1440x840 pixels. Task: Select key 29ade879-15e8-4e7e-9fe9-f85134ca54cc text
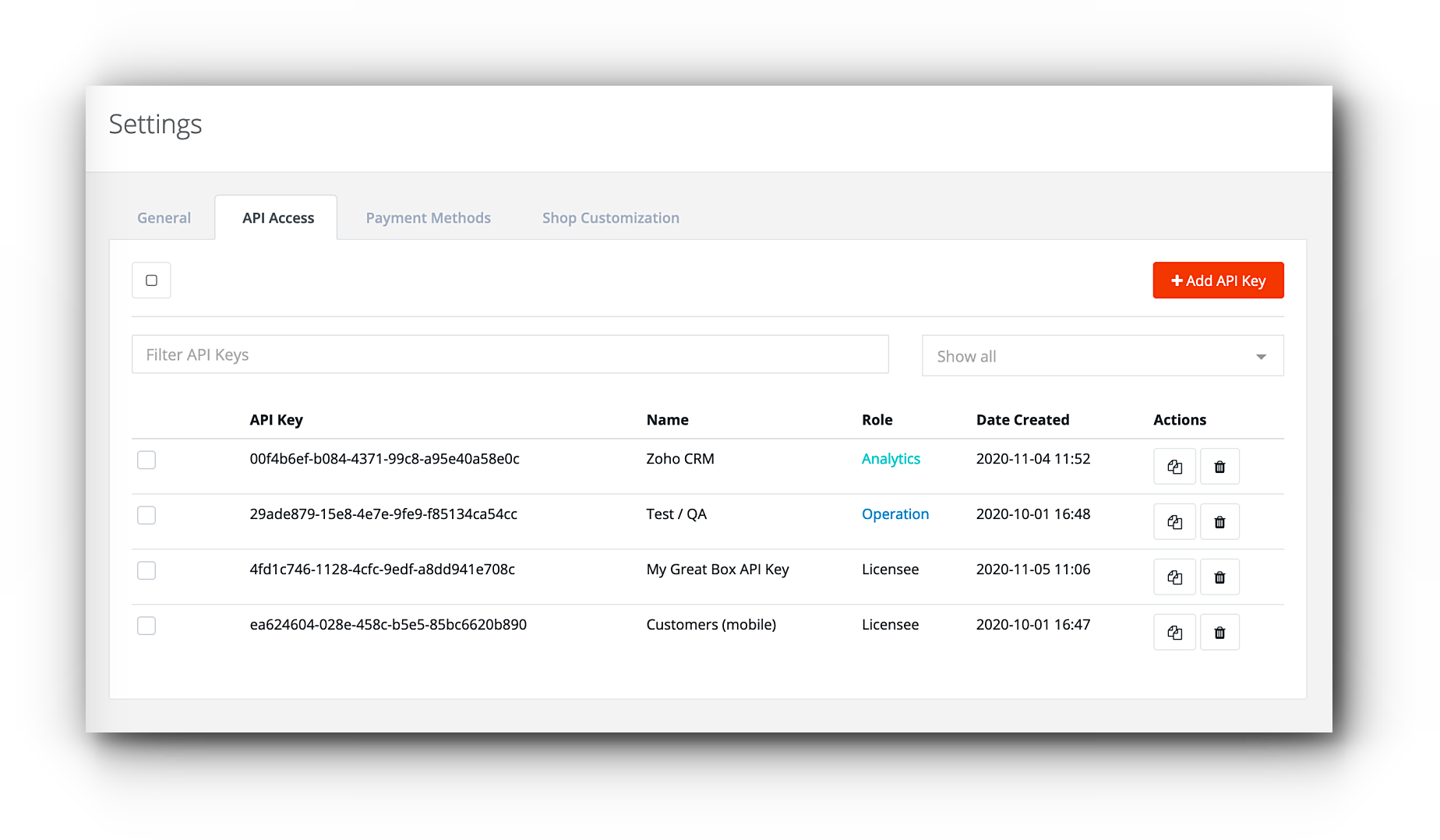click(x=383, y=514)
